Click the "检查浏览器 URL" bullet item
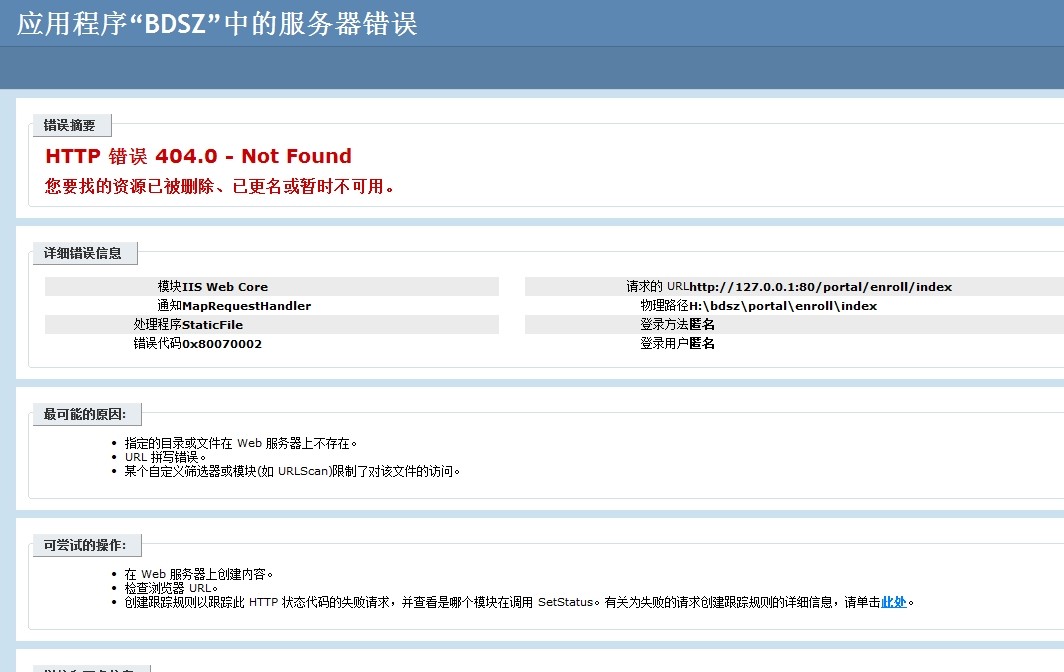The width and height of the screenshot is (1064, 672). click(x=171, y=588)
